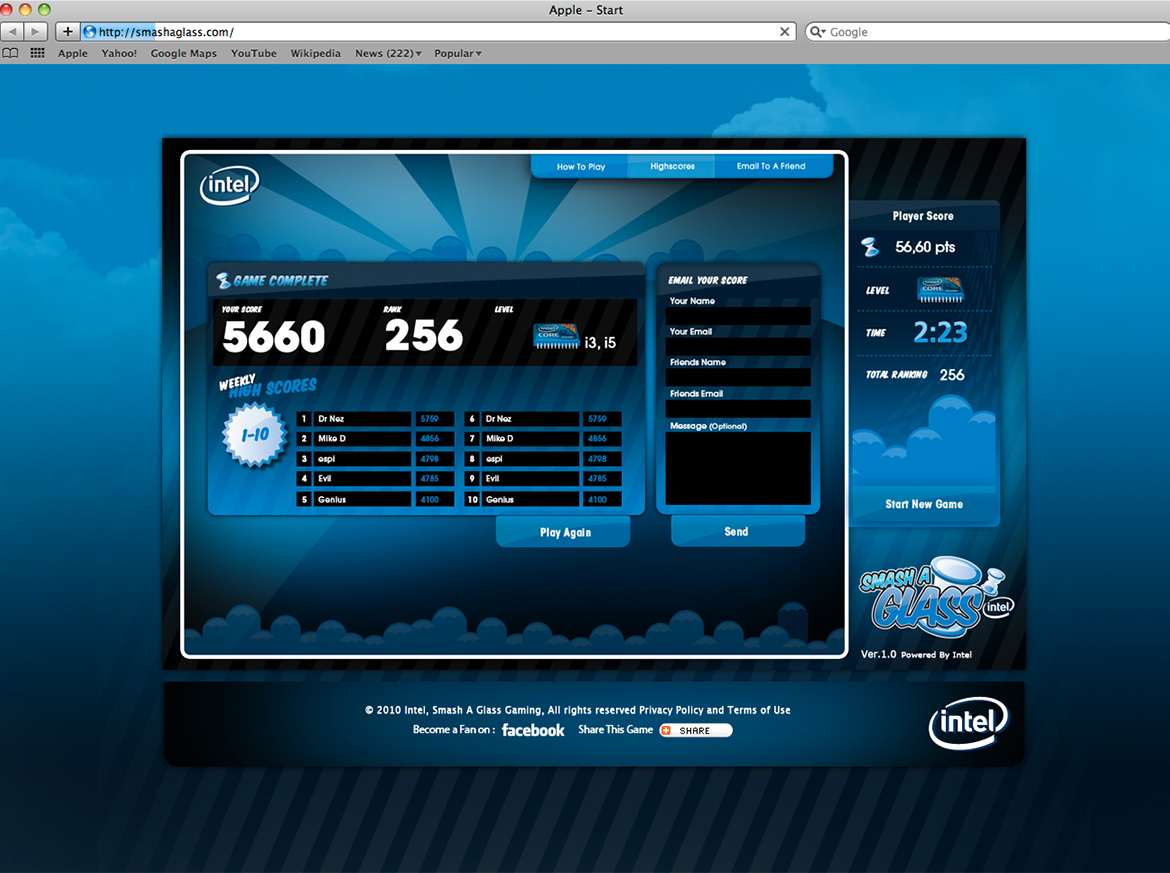Switch to the How To Play tab
This screenshot has width=1170, height=873.
tap(581, 166)
